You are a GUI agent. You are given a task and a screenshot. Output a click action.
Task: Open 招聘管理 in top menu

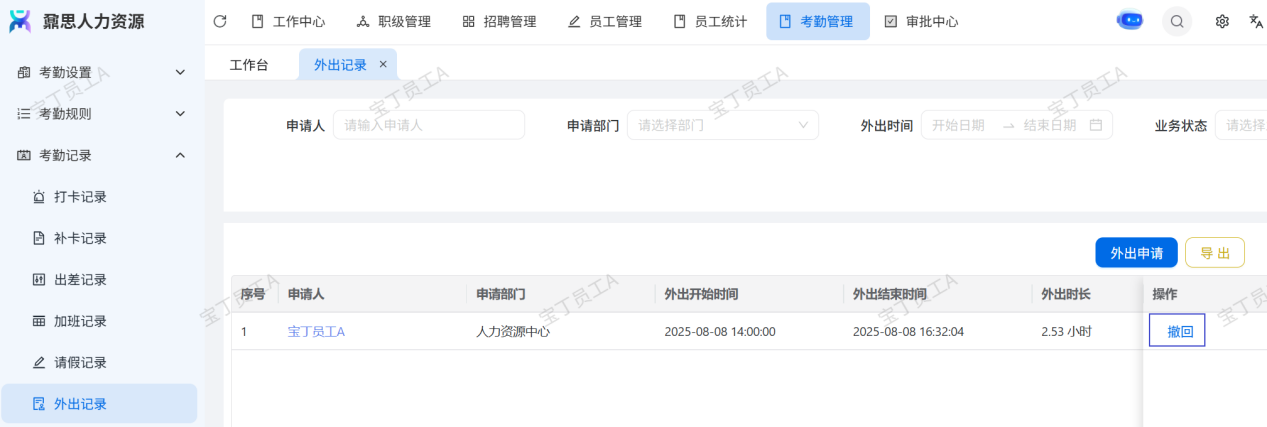[499, 21]
